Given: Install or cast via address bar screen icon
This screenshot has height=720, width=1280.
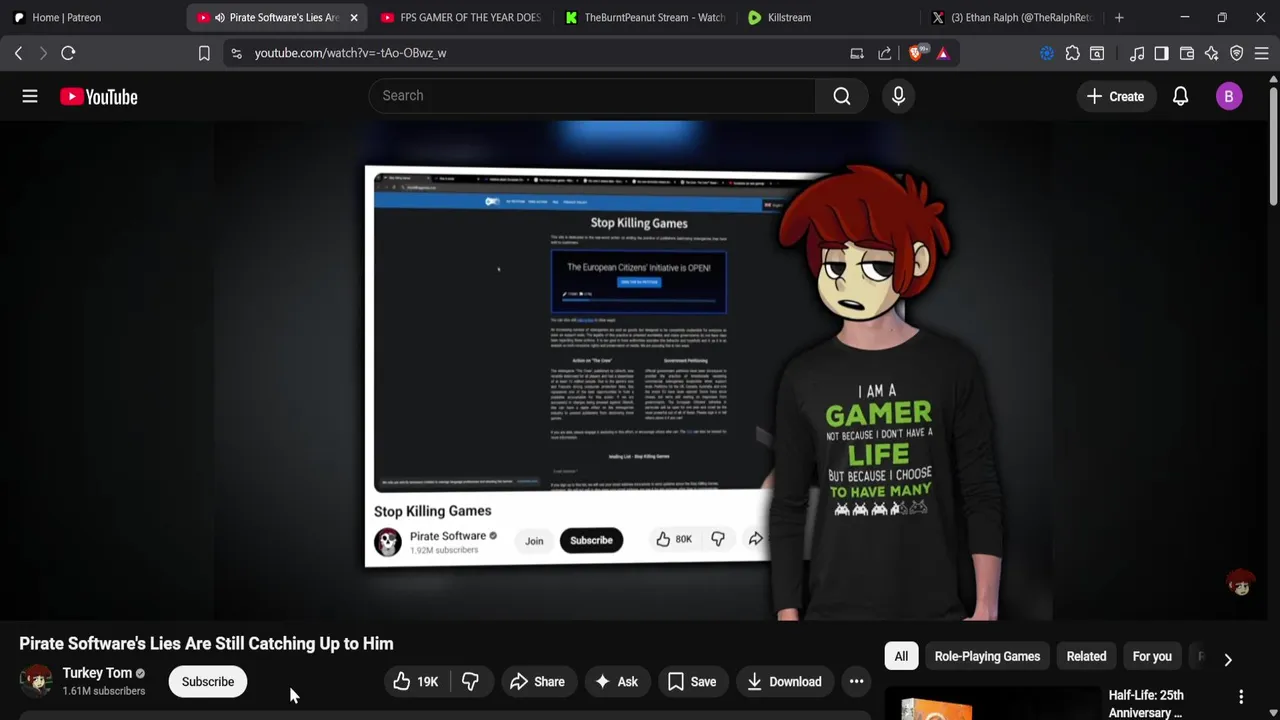Looking at the screenshot, I should click(x=857, y=53).
